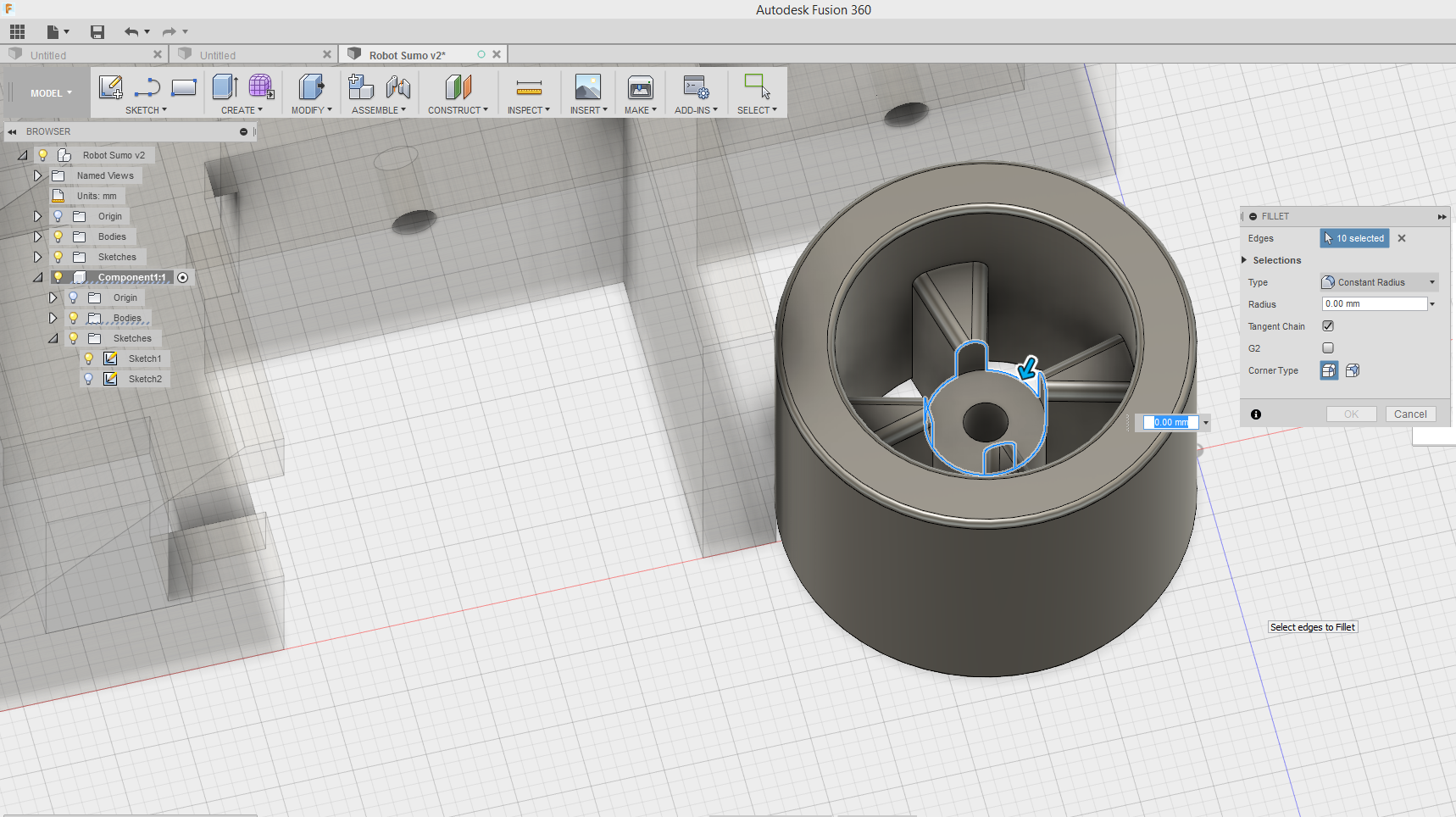1456x817 pixels.
Task: Open the data panel grid icon
Action: [17, 32]
